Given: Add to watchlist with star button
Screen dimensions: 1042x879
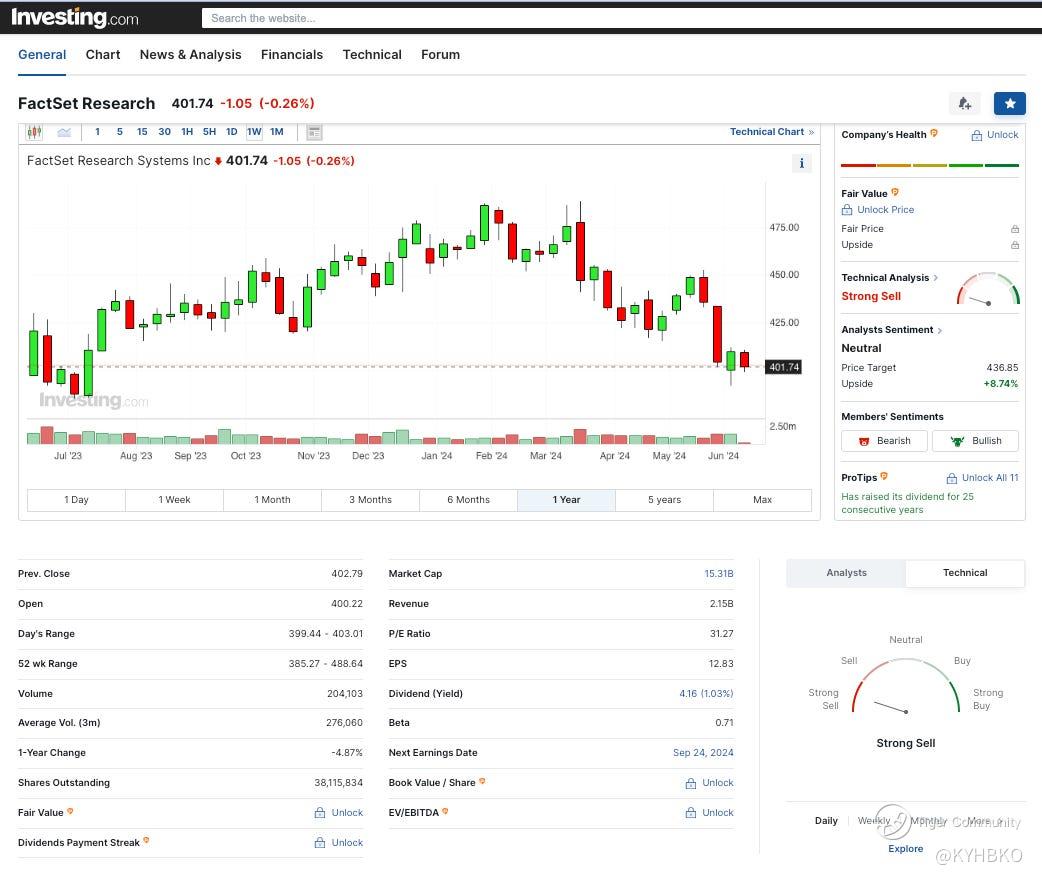Looking at the screenshot, I should point(1009,104).
